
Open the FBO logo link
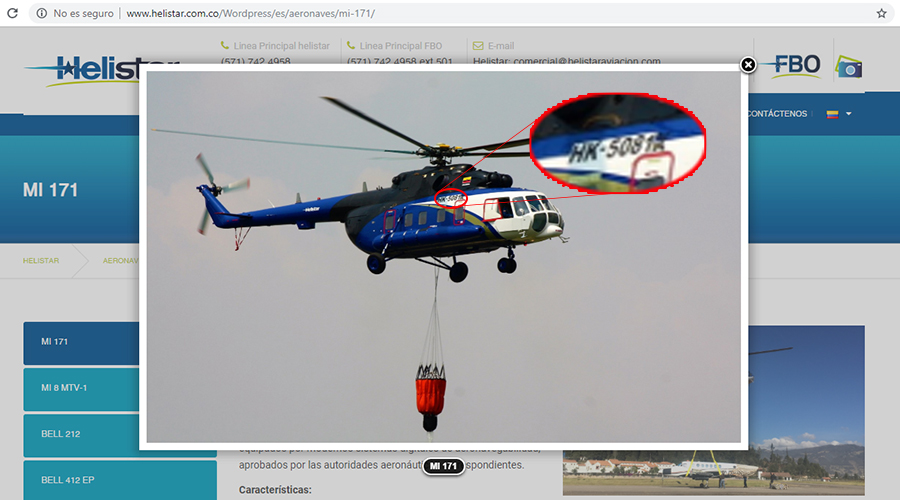click(791, 65)
